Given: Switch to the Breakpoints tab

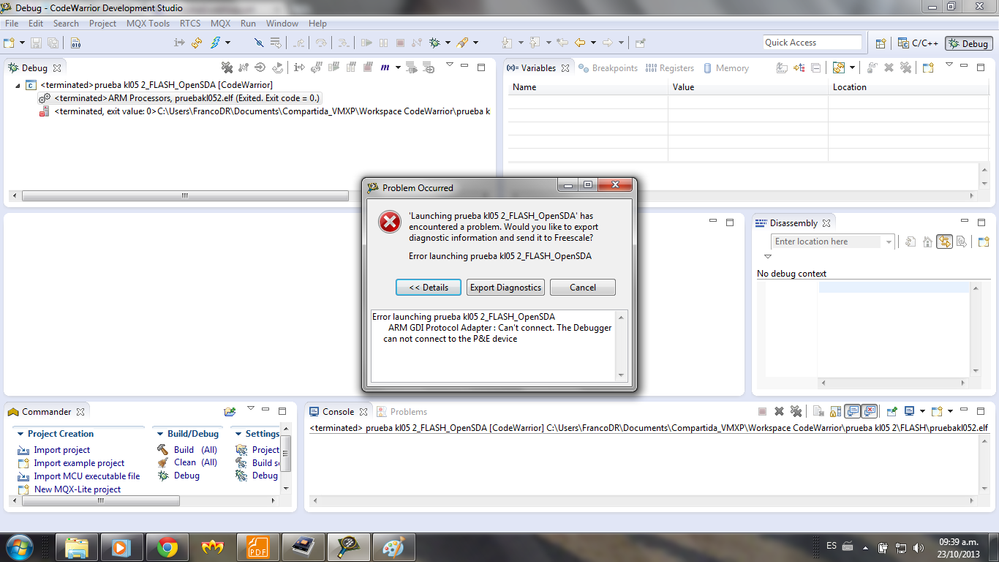Looking at the screenshot, I should 608,68.
